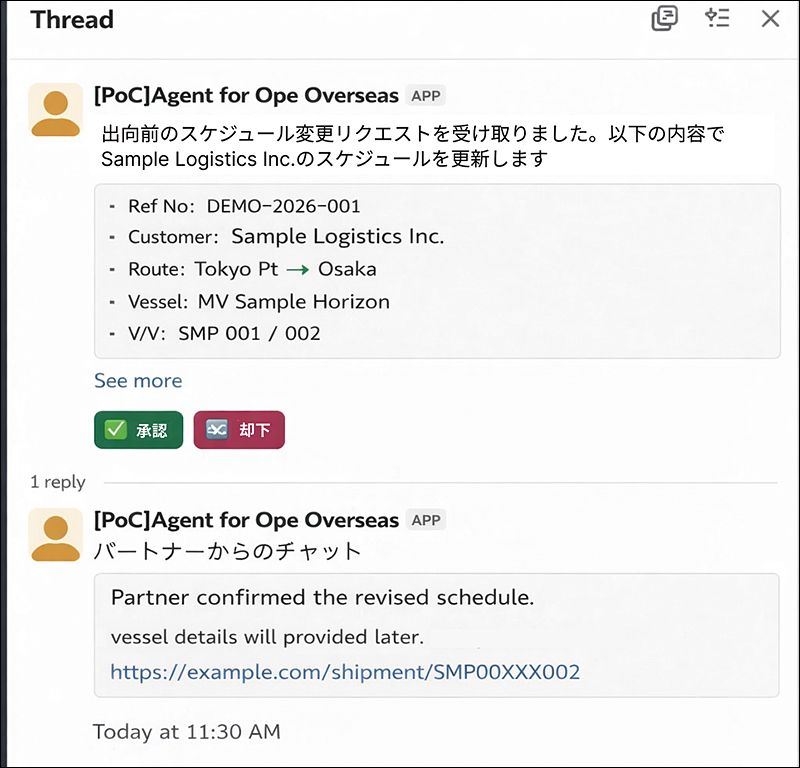The image size is (800, 768).
Task: Click the sparkle list summarize icon
Action: click(717, 19)
